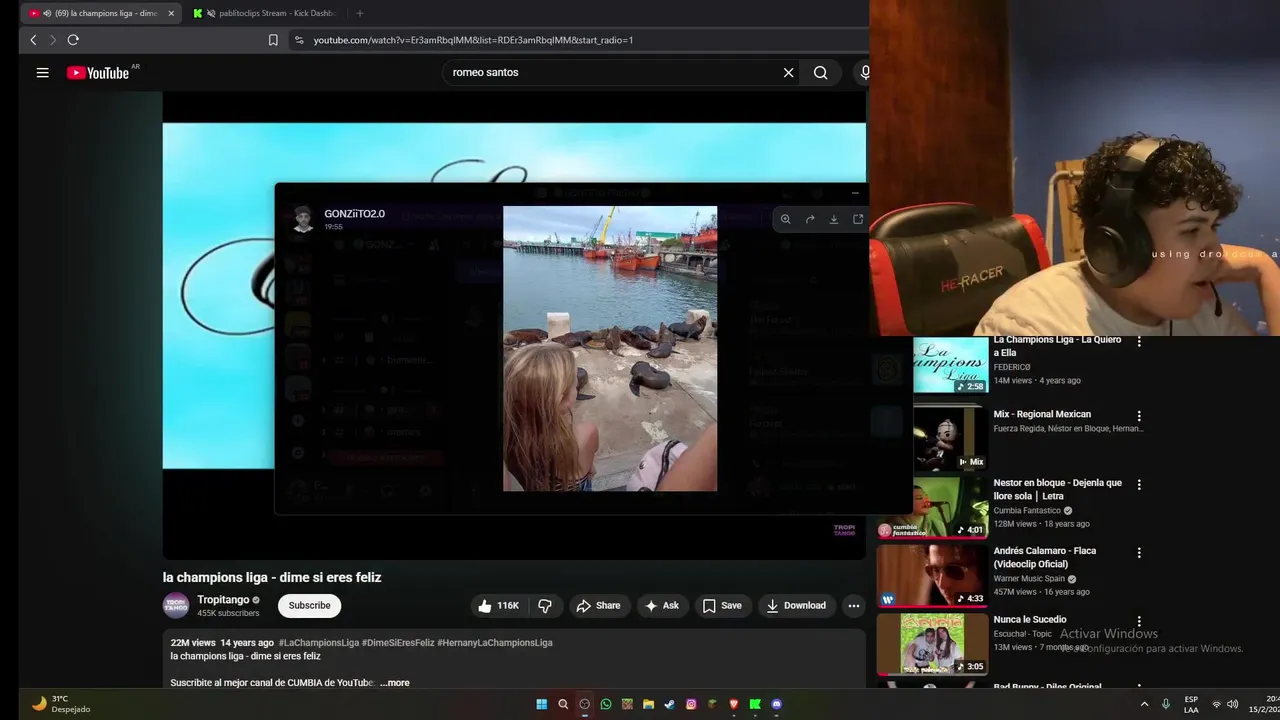This screenshot has height=720, width=1280.
Task: Open File Explorer from taskbar
Action: tap(648, 704)
